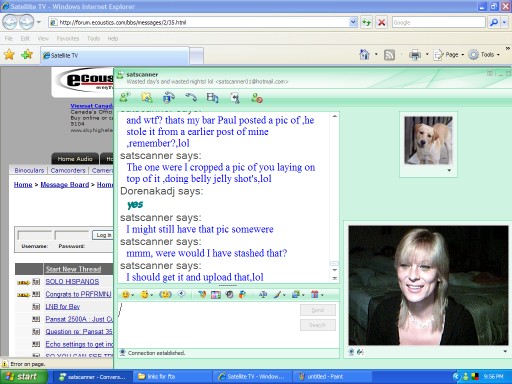Click the RSS feeds icon in IE

click(389, 55)
